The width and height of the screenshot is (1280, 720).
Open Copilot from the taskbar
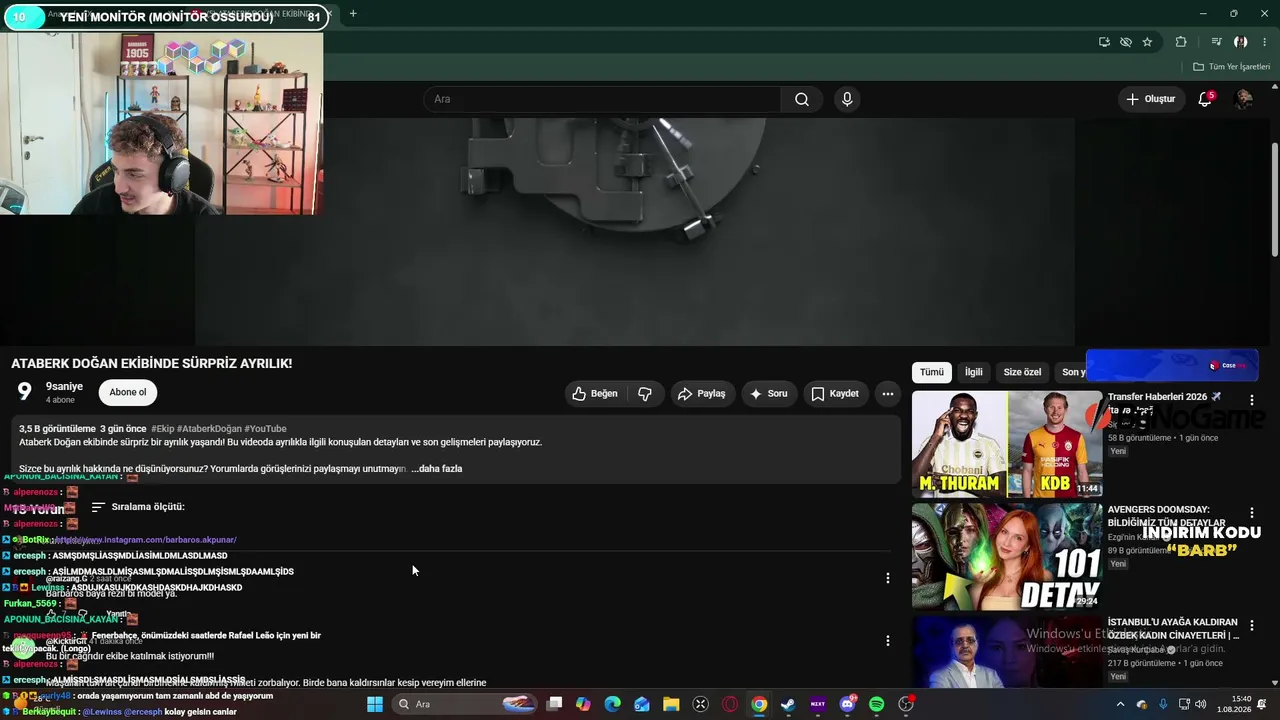tap(583, 704)
